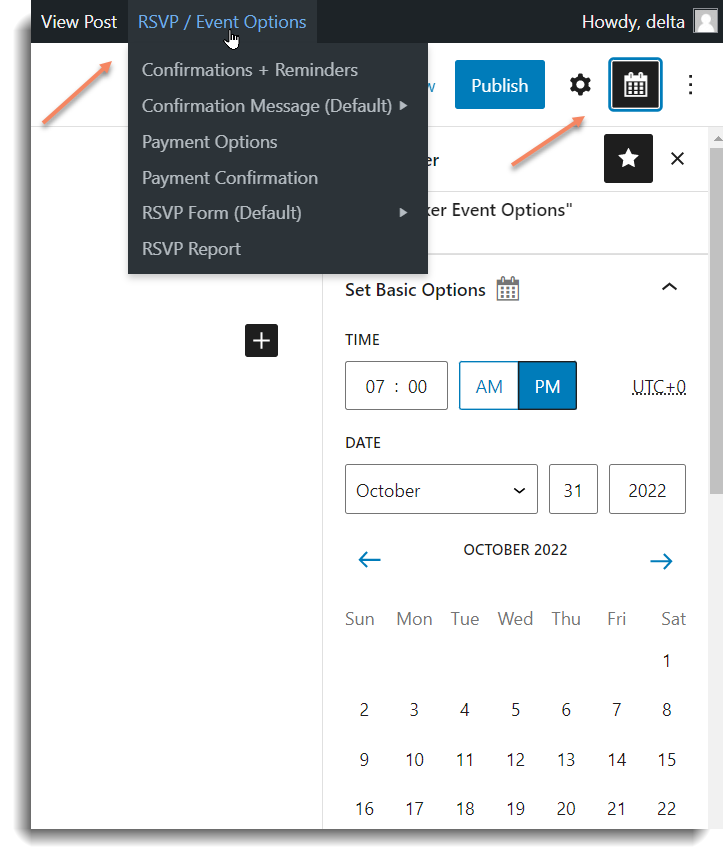Select AM for the event time
The width and height of the screenshot is (723, 860).
(489, 386)
